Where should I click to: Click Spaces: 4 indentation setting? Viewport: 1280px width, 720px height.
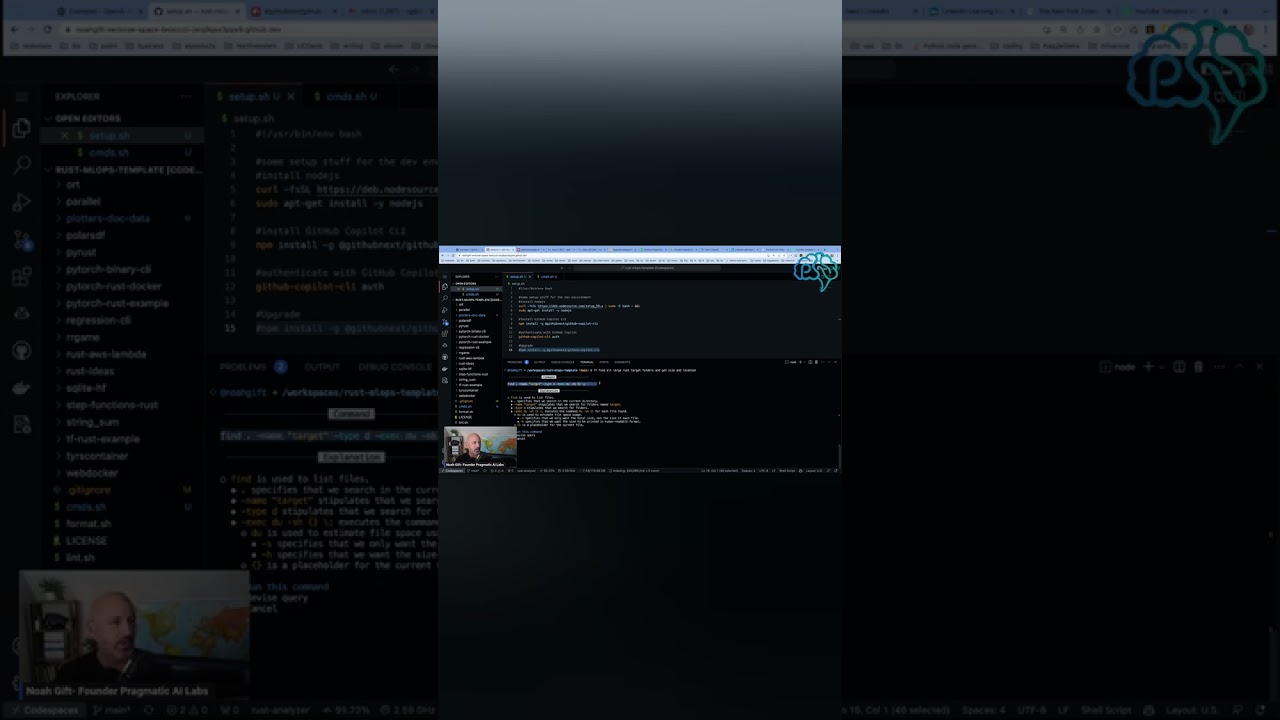(x=748, y=471)
